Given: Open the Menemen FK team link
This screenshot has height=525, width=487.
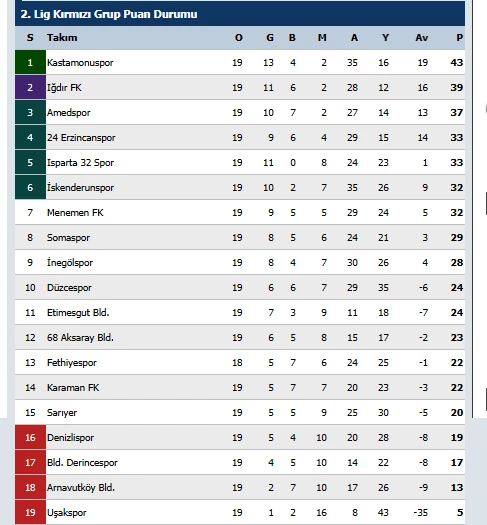Looking at the screenshot, I should coord(75,213).
